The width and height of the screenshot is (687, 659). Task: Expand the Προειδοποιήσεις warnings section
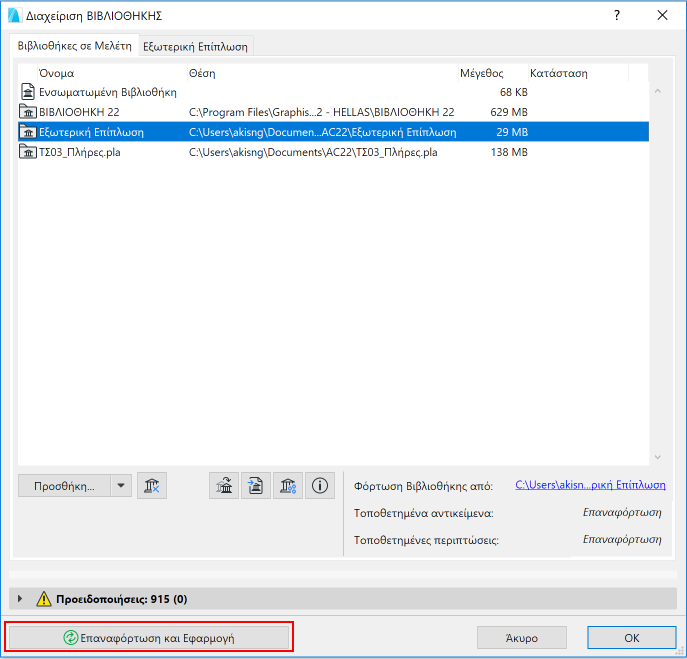pyautogui.click(x=20, y=599)
